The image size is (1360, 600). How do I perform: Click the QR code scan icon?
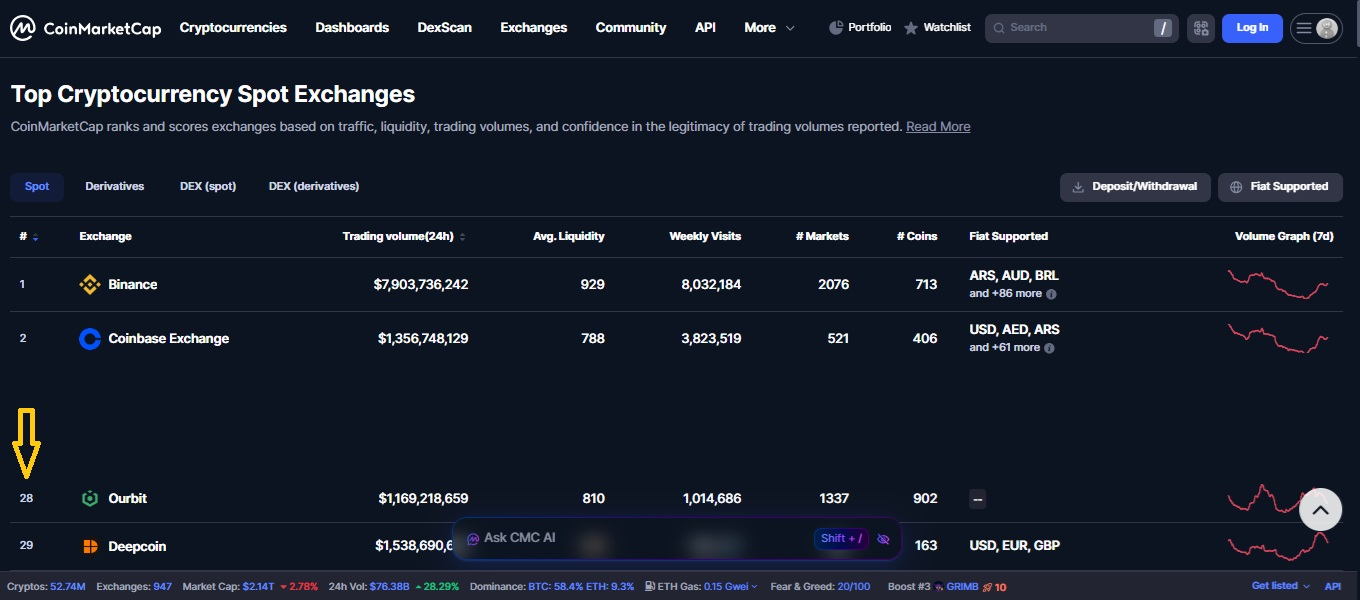click(x=1201, y=28)
